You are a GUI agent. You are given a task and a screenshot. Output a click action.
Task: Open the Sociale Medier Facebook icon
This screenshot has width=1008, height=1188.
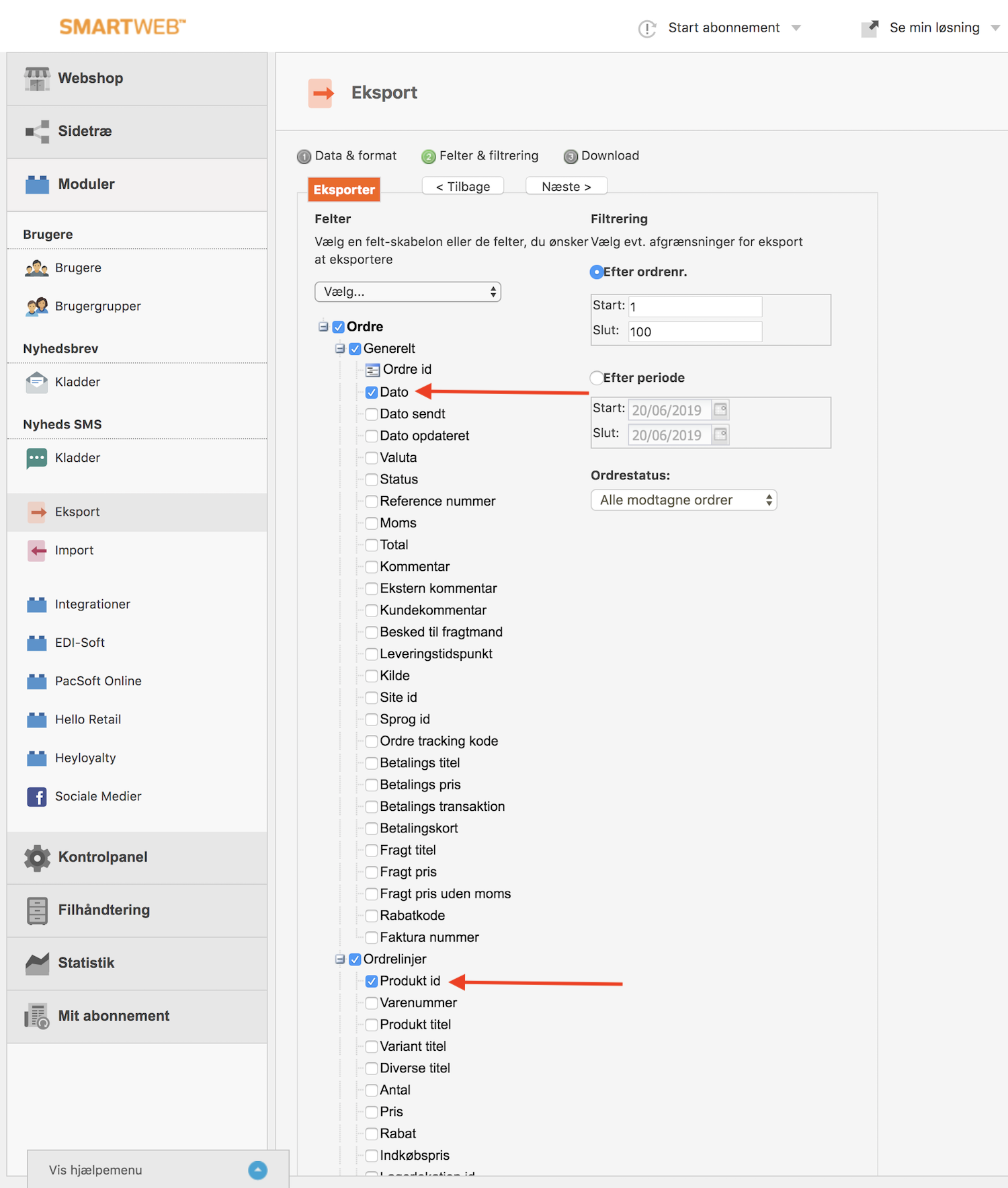[37, 797]
